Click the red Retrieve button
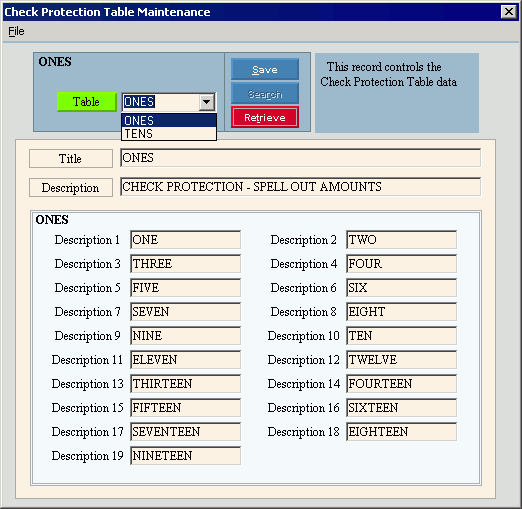Viewport: 522px width, 509px height. 265,117
